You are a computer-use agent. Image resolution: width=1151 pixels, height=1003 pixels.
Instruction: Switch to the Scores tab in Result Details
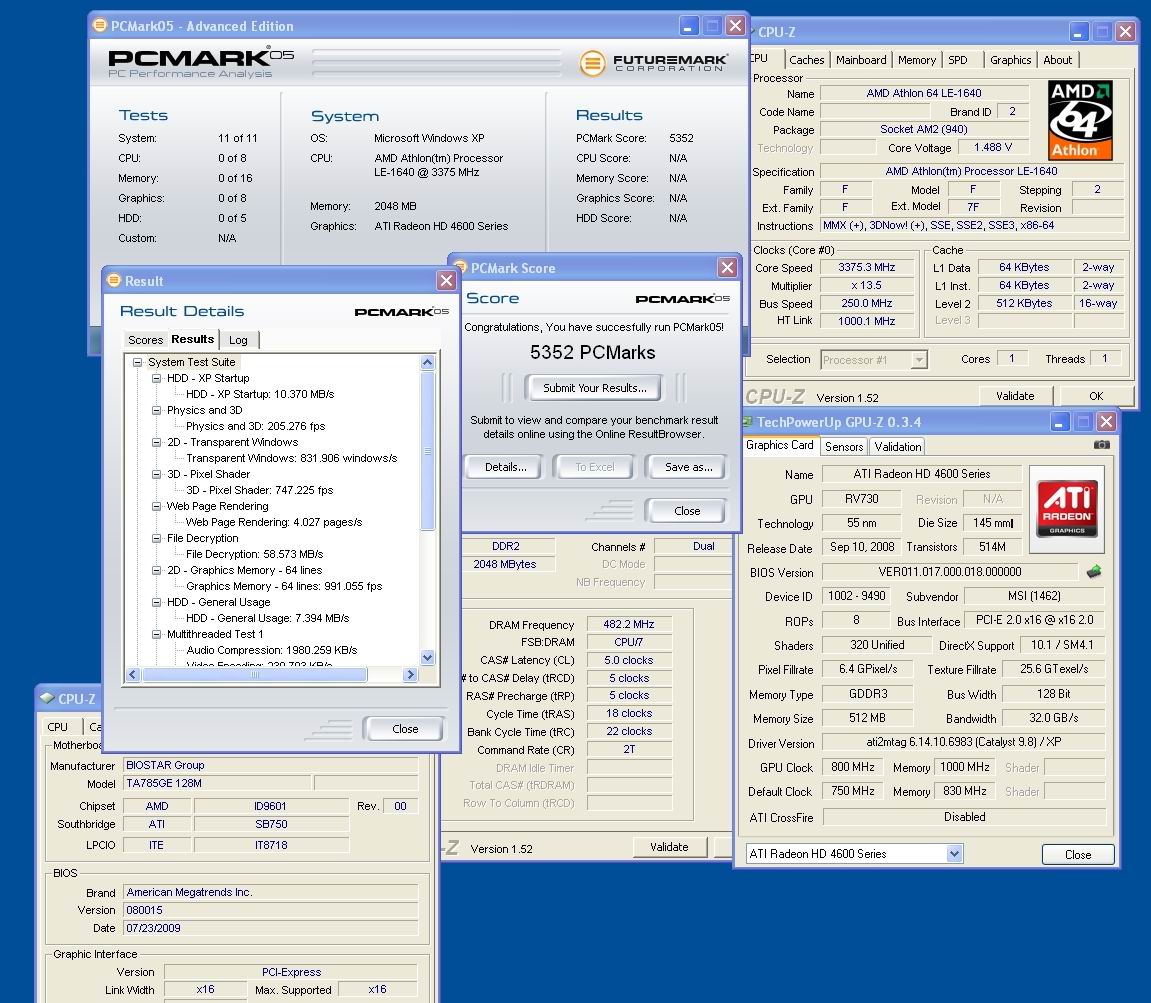145,340
